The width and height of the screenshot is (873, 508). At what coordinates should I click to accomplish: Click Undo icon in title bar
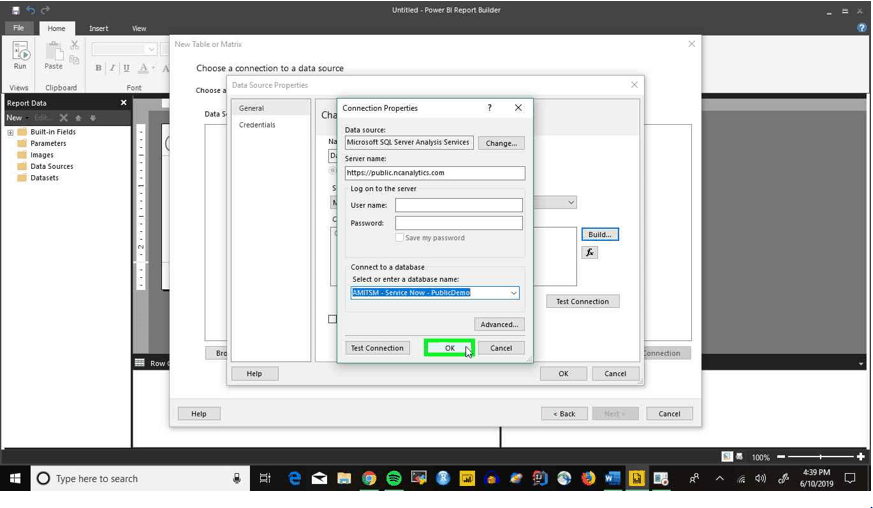(31, 10)
